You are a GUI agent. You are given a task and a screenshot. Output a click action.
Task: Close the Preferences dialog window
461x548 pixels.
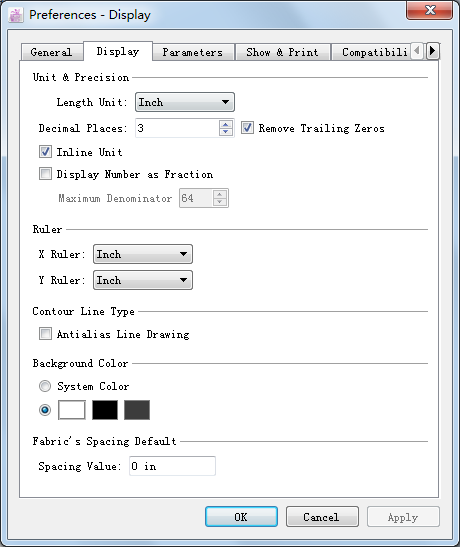click(430, 10)
